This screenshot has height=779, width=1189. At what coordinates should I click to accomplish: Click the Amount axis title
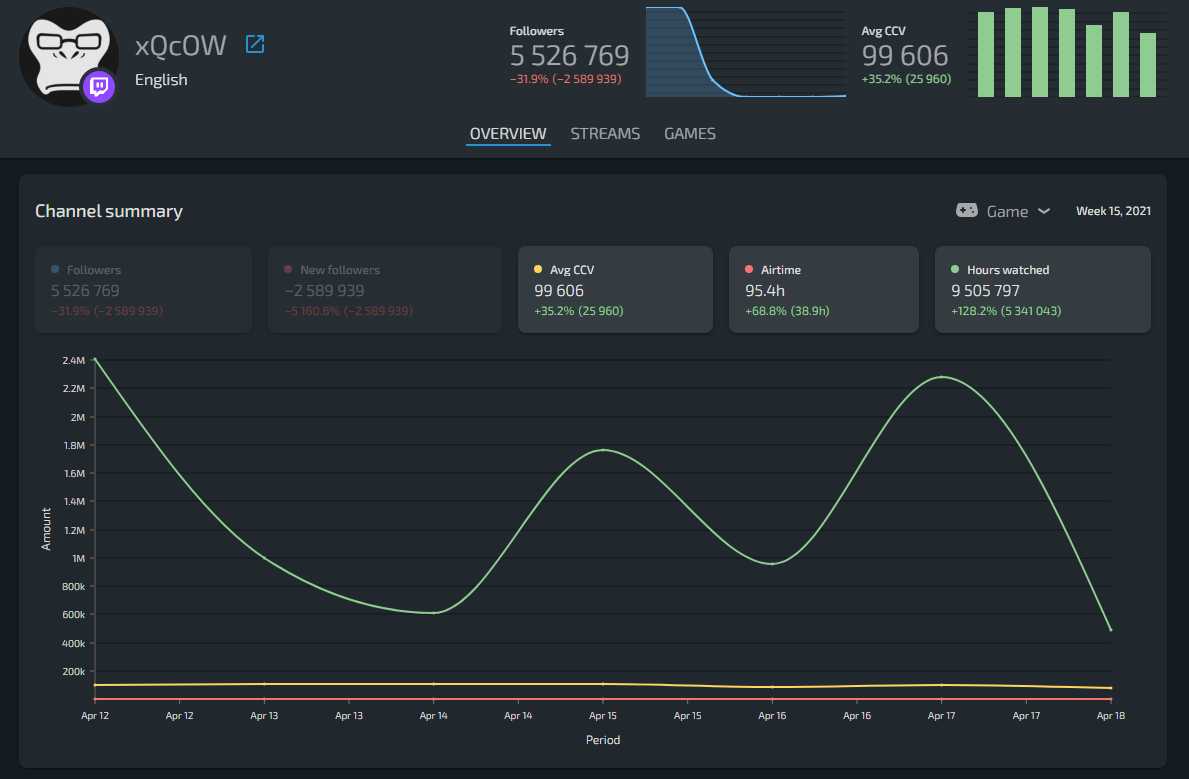pyautogui.click(x=46, y=529)
